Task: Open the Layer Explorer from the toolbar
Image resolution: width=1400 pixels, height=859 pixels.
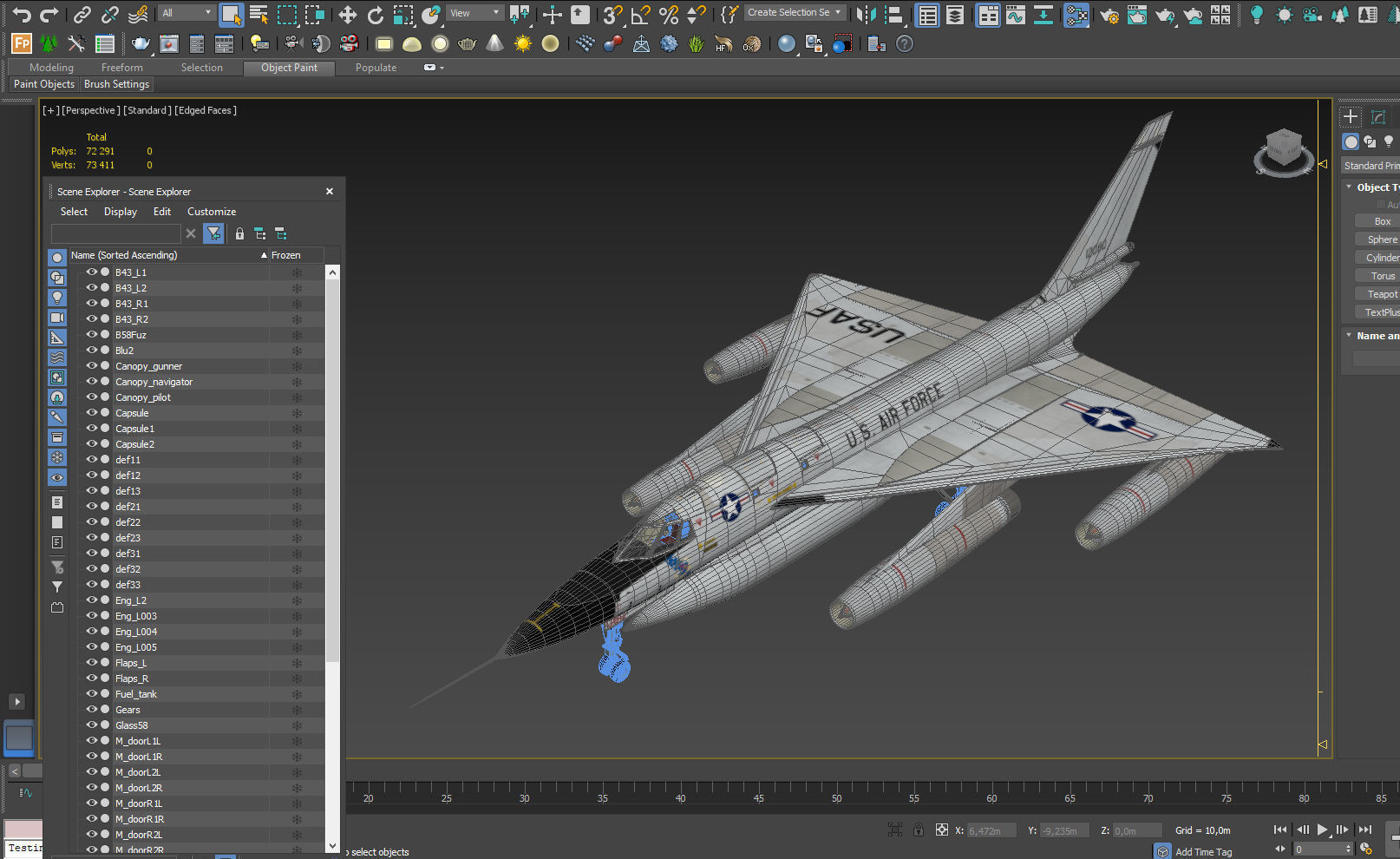Action: coord(955,14)
